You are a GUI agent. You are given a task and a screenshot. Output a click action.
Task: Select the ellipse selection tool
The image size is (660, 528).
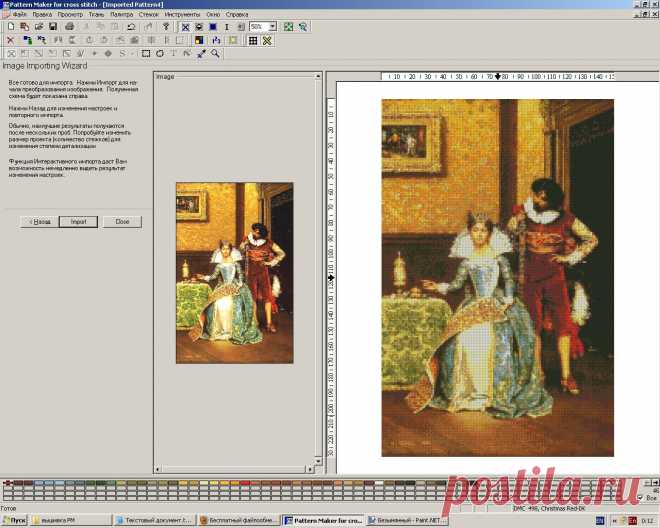point(160,53)
